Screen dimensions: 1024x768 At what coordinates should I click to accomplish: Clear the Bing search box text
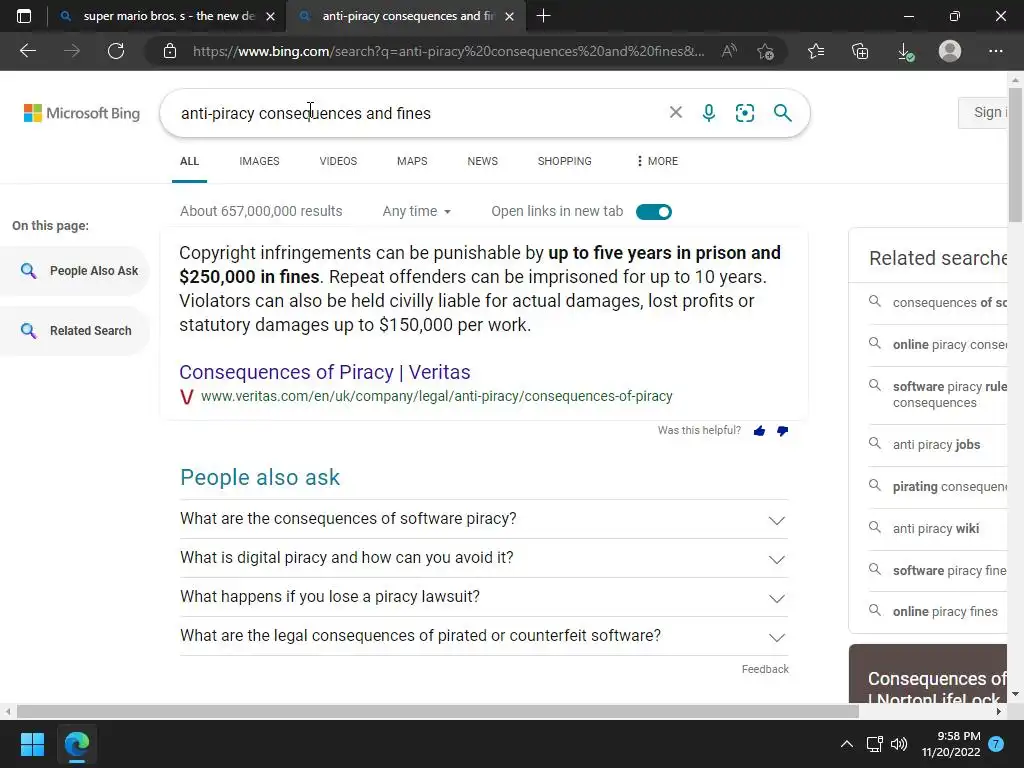(676, 113)
